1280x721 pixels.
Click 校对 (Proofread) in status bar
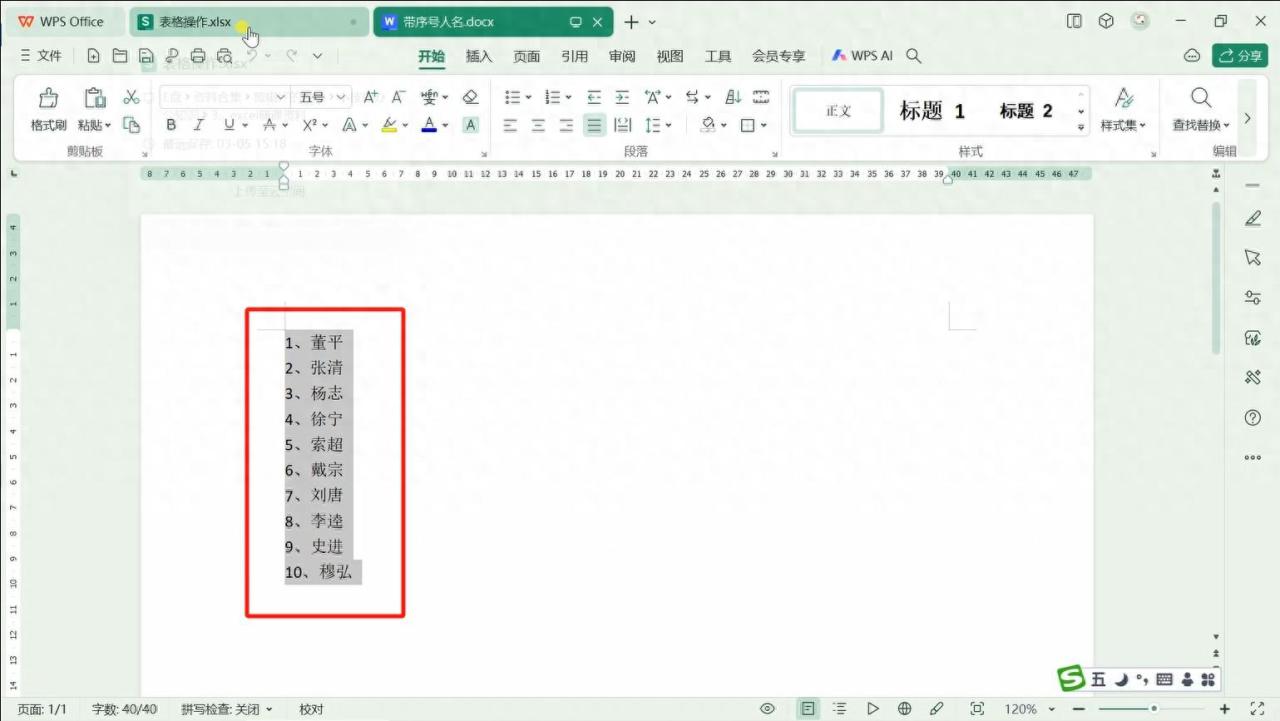[311, 709]
